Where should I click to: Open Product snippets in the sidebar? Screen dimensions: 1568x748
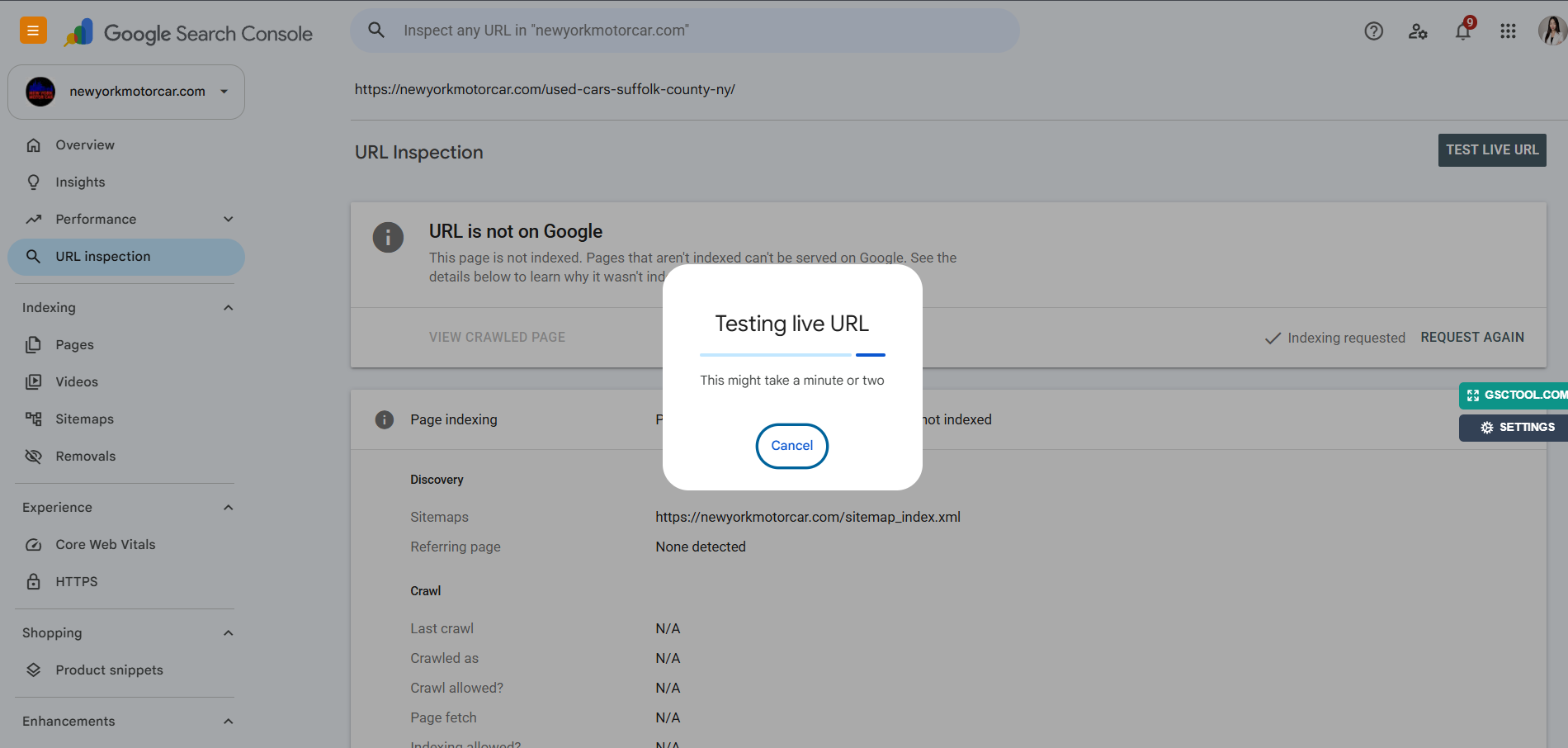point(126,670)
